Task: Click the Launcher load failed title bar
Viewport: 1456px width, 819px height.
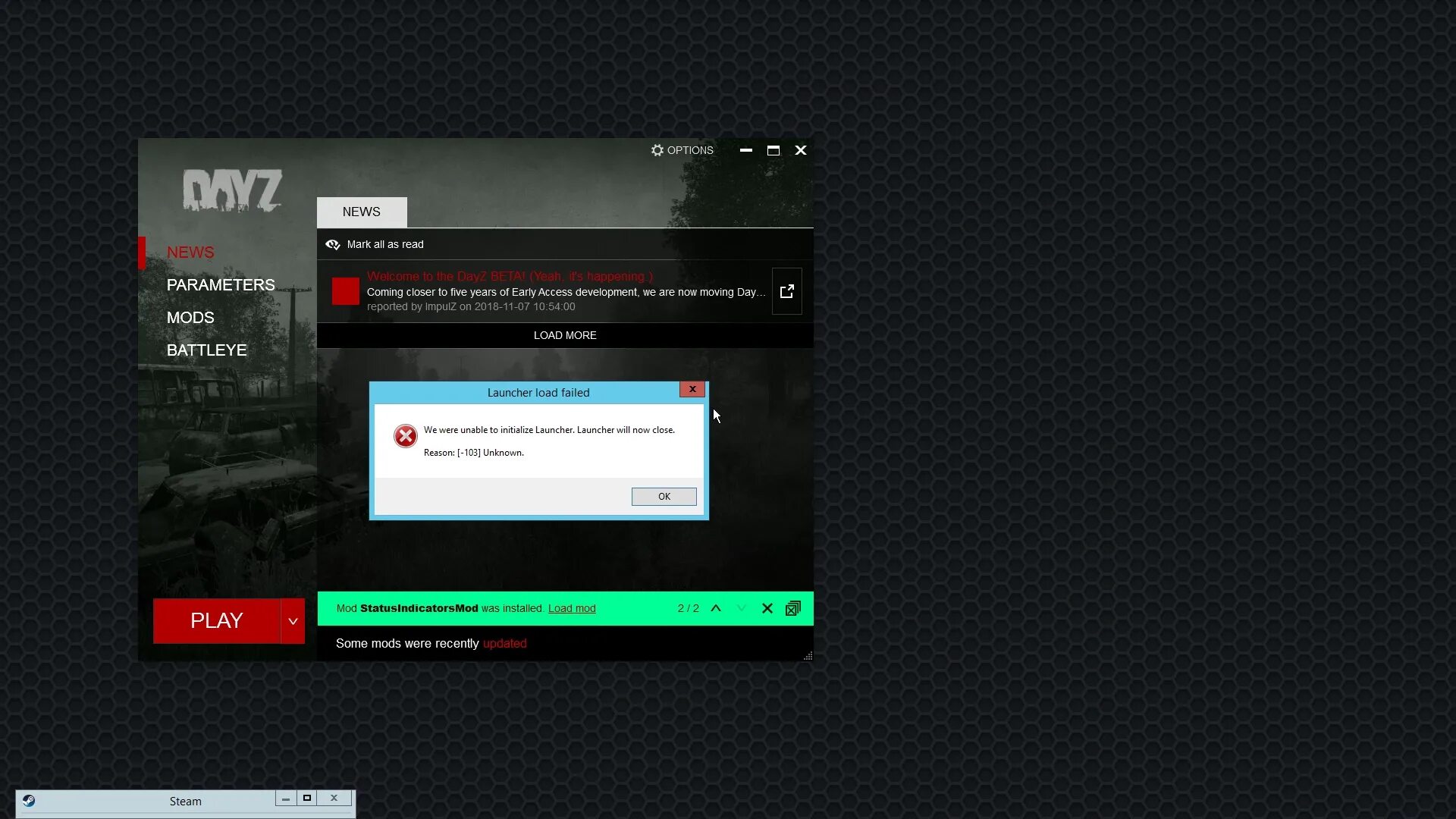Action: [x=538, y=393]
